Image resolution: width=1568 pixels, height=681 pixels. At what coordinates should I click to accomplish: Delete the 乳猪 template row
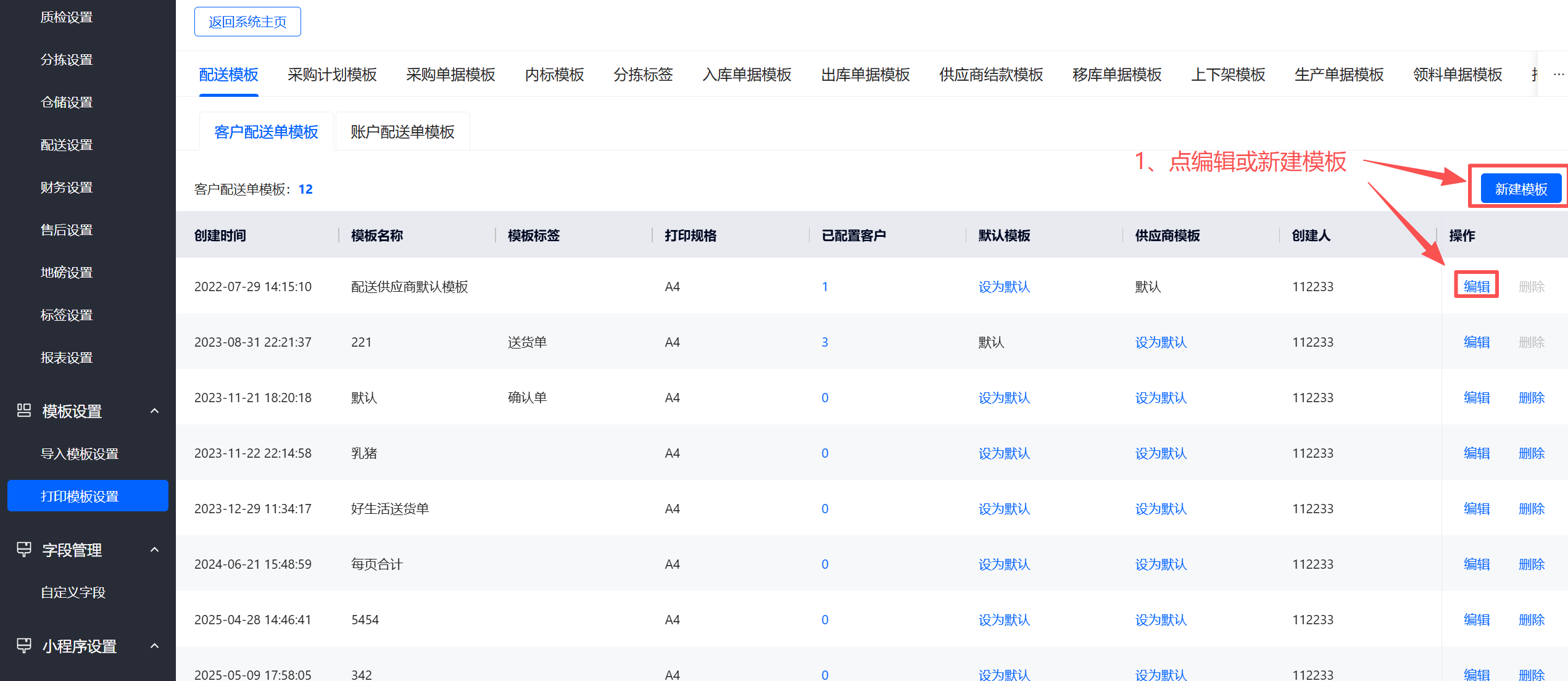coord(1531,453)
